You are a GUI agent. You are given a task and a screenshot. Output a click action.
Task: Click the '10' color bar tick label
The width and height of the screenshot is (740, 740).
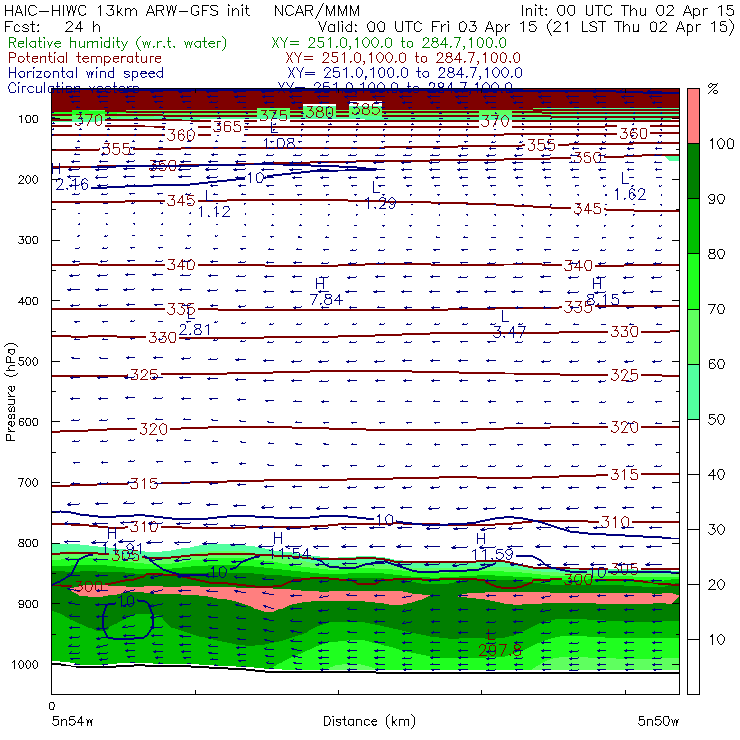point(716,639)
